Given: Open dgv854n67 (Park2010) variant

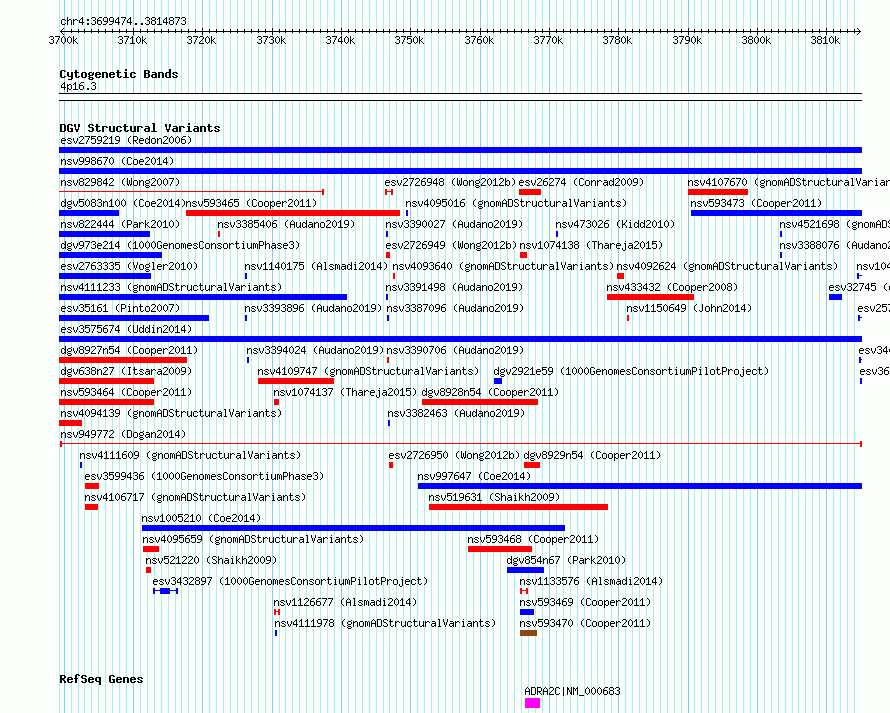Looking at the screenshot, I should 566,560.
